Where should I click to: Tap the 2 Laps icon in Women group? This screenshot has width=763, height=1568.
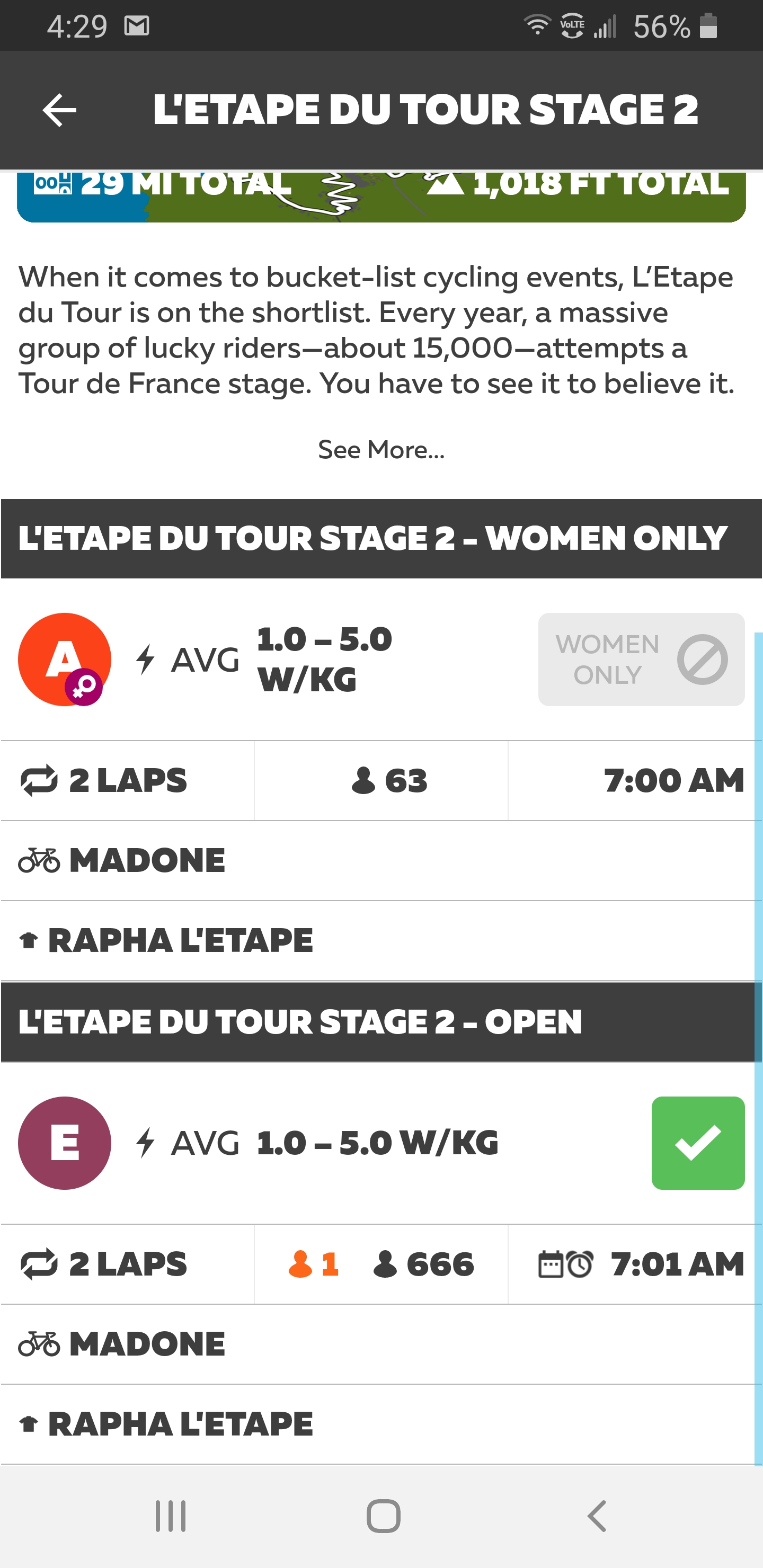click(39, 781)
